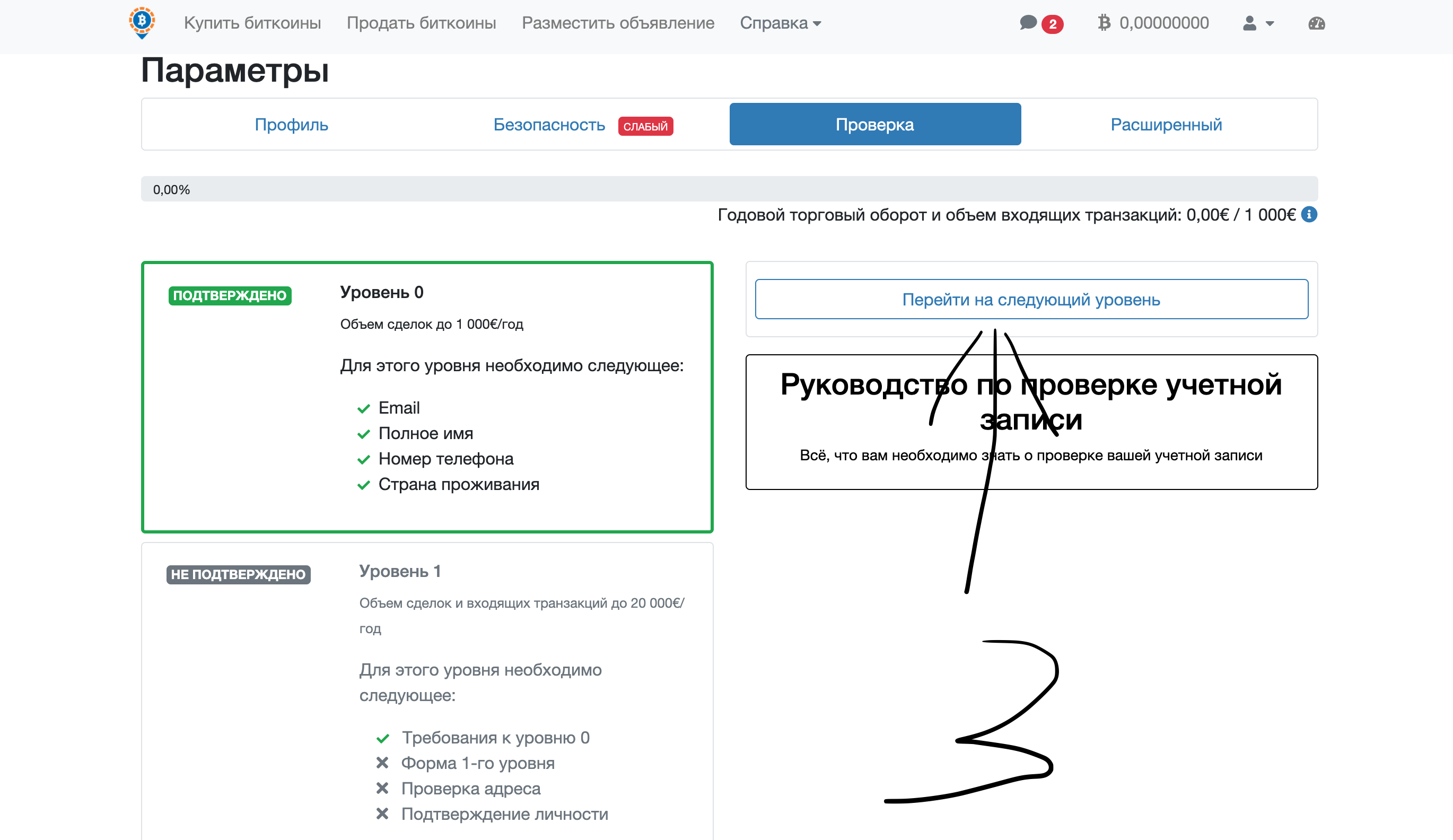Click Перейти на следующий уровень button
The image size is (1453, 840).
(1031, 299)
